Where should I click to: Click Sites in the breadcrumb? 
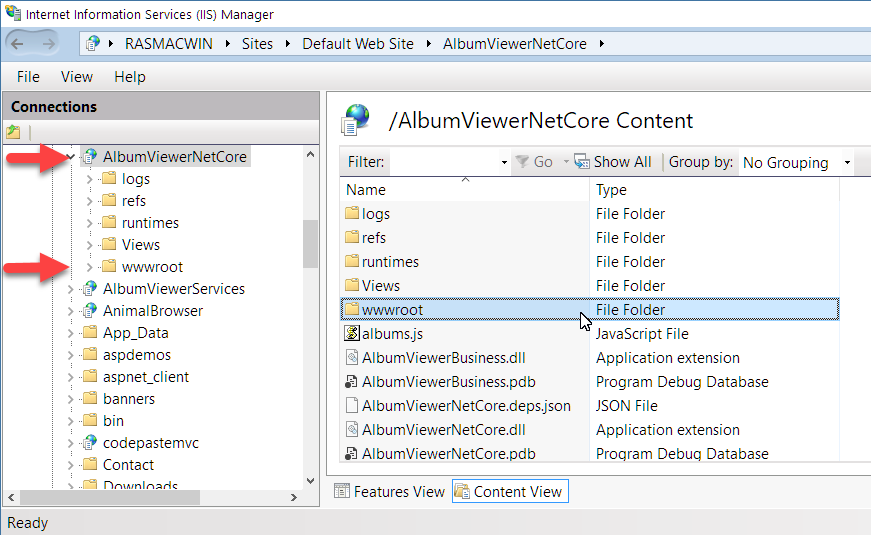pos(257,44)
